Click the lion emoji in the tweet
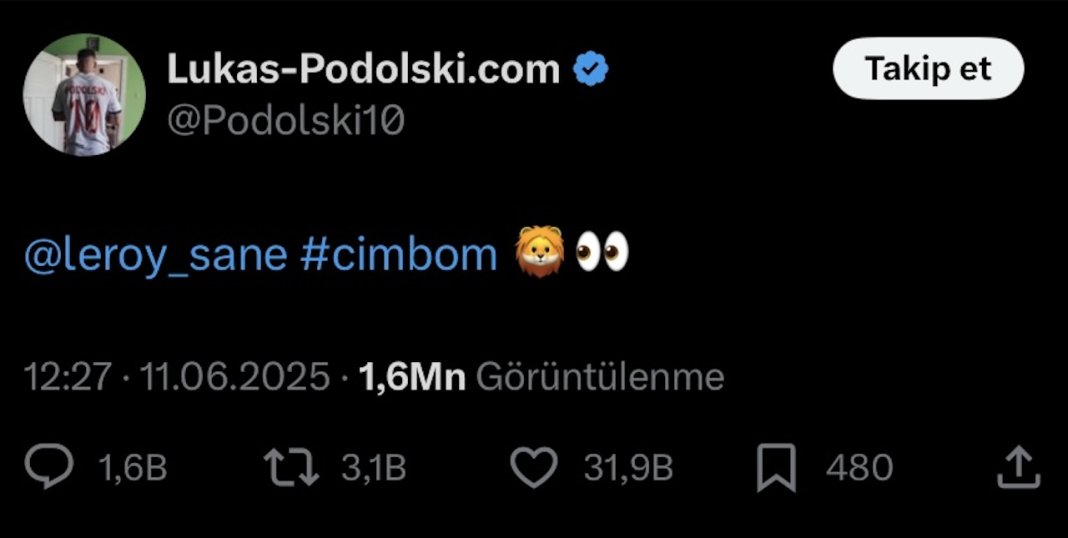Image resolution: width=1068 pixels, height=538 pixels. [x=539, y=254]
